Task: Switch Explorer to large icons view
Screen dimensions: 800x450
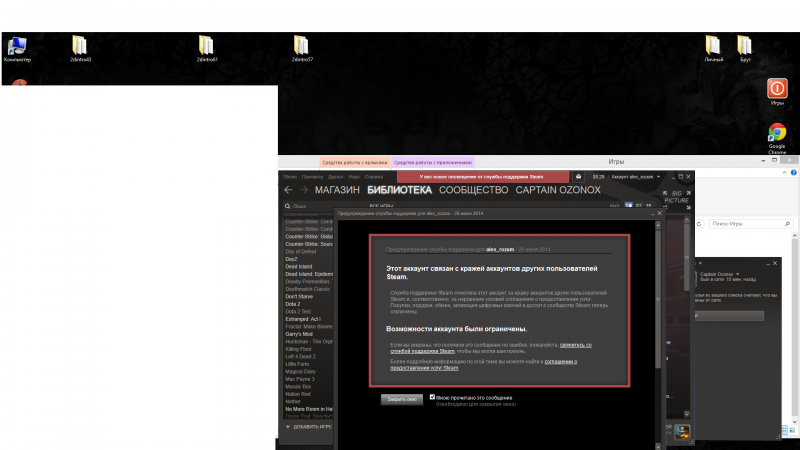Action: click(x=793, y=430)
